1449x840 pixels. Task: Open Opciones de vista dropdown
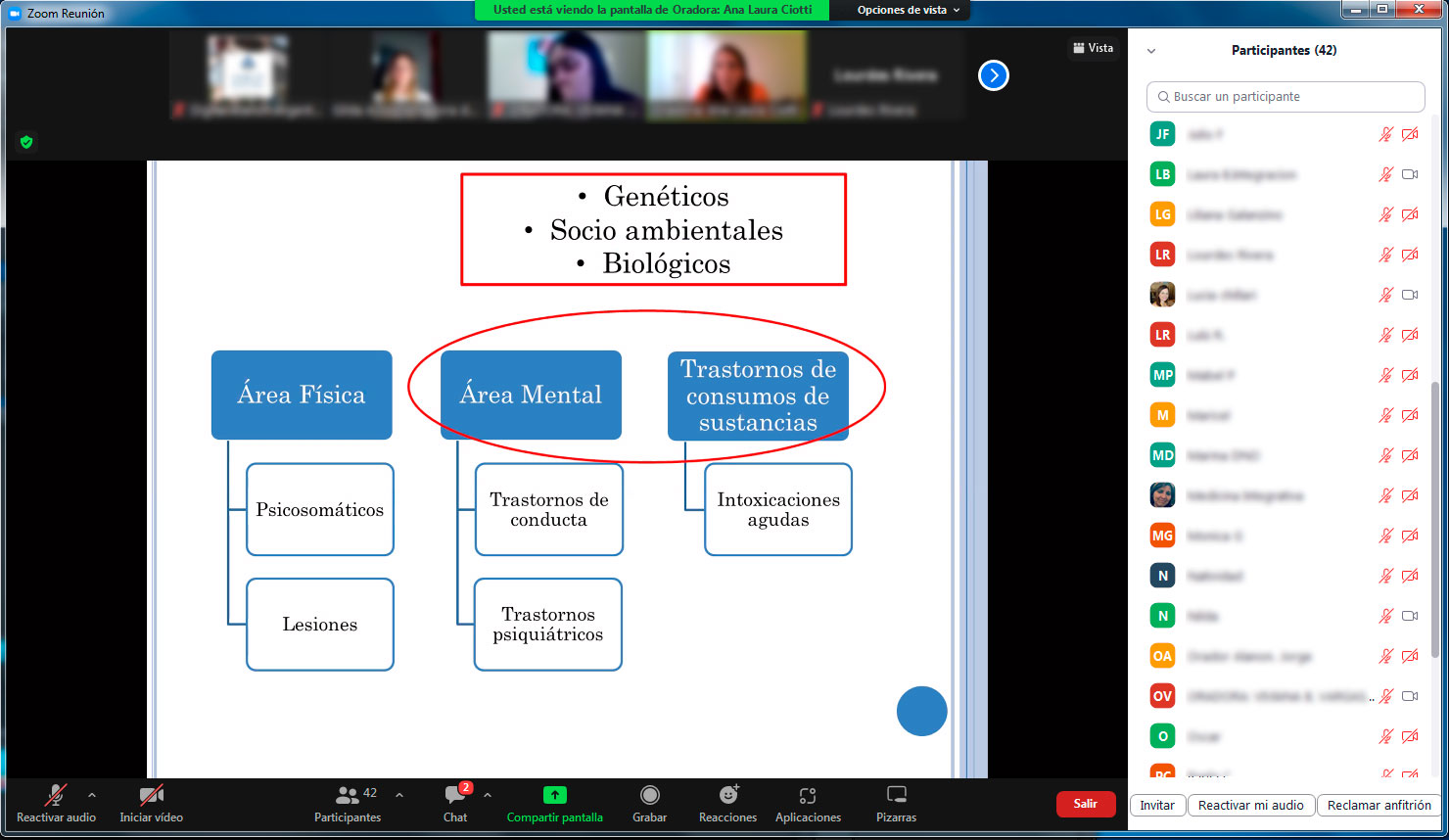pos(908,10)
